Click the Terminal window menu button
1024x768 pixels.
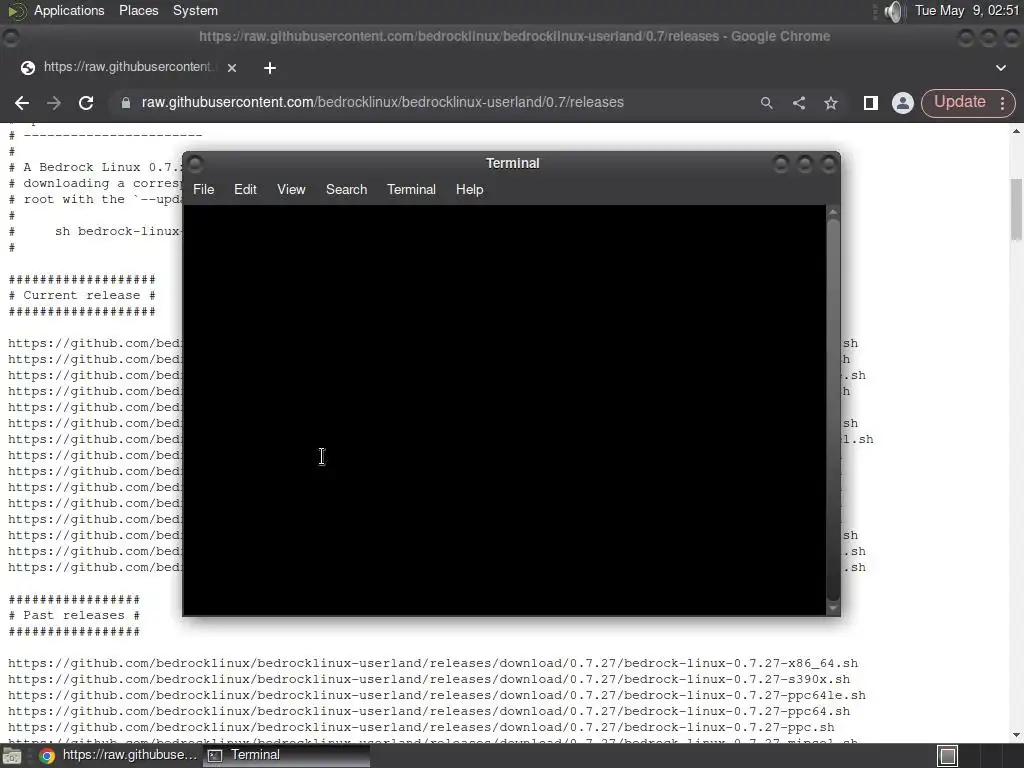pos(195,163)
